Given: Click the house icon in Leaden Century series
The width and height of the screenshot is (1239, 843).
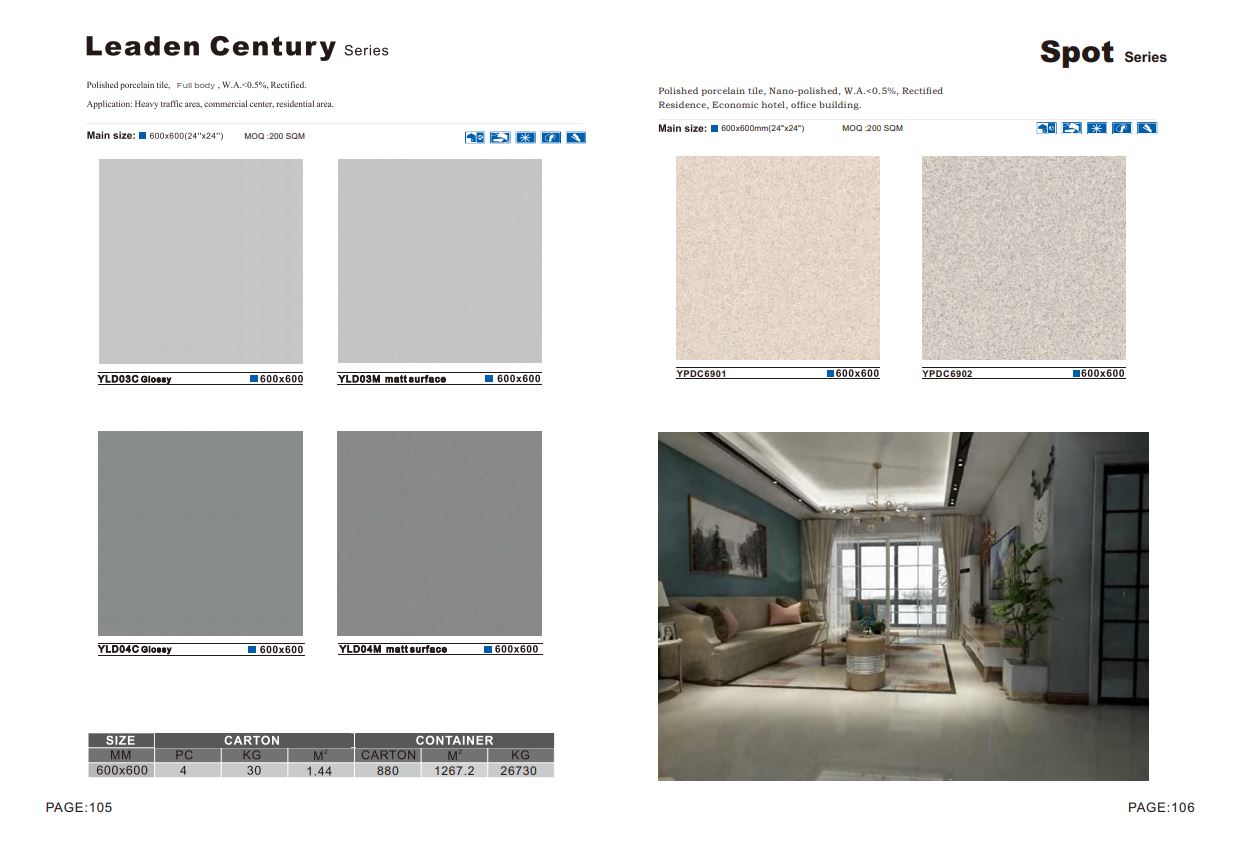Looking at the screenshot, I should tap(474, 137).
